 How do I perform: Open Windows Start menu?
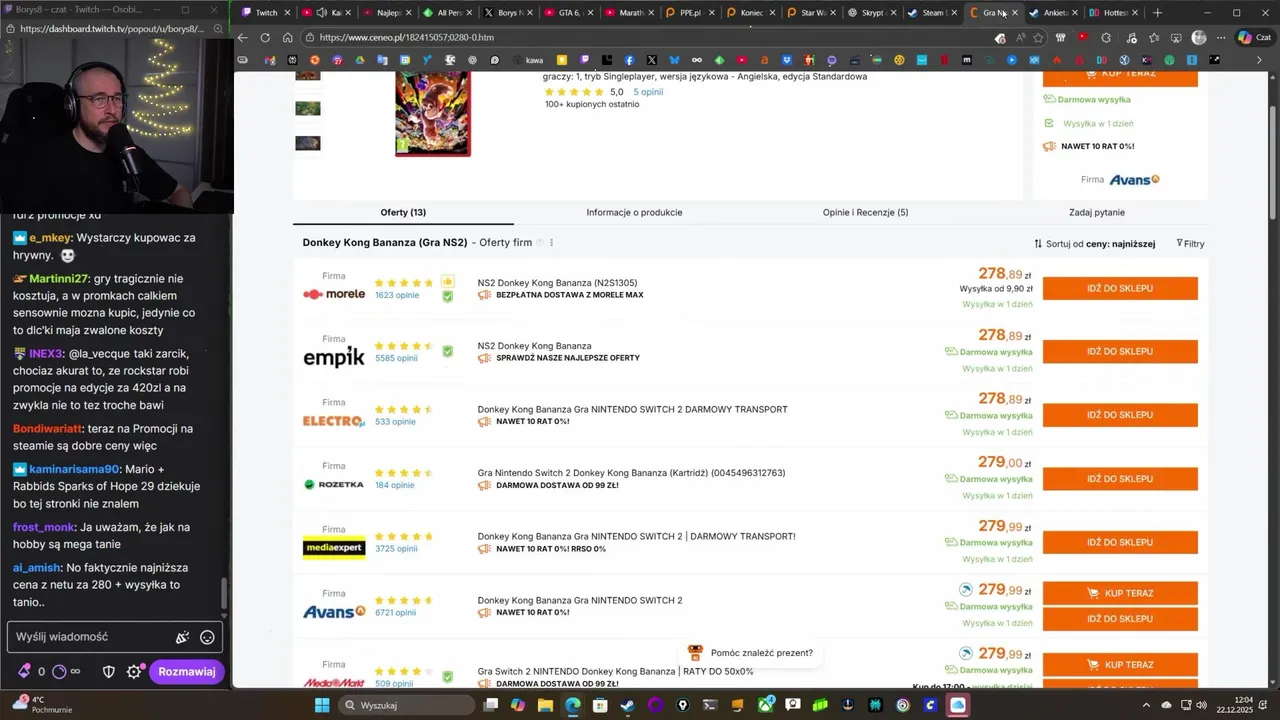(x=322, y=705)
